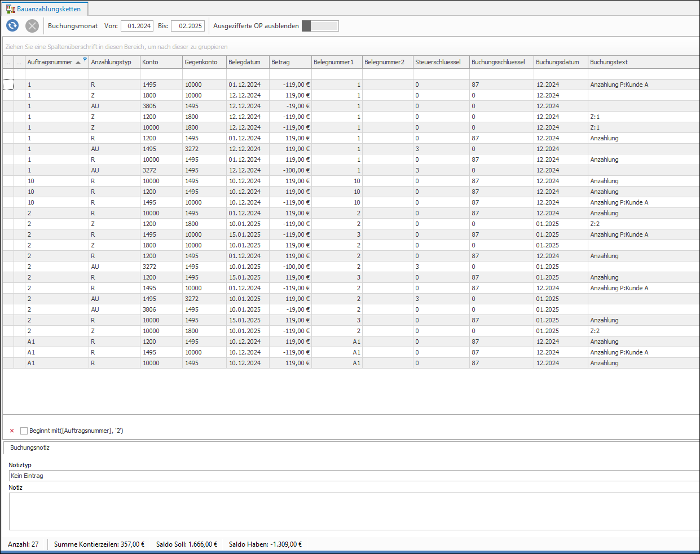Click the grey cancel X icon in toolbar

tap(32, 26)
